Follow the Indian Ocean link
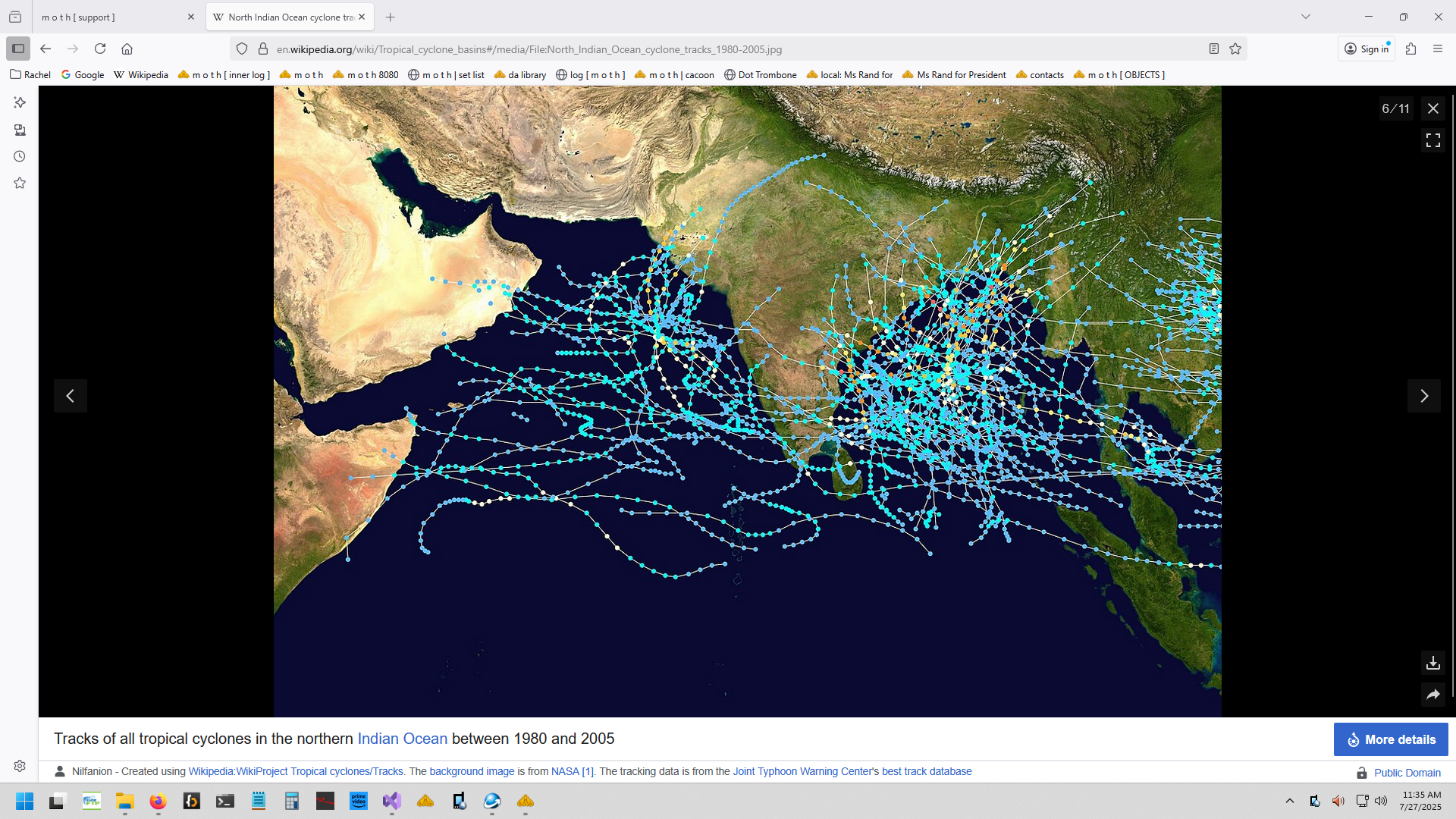 click(402, 739)
